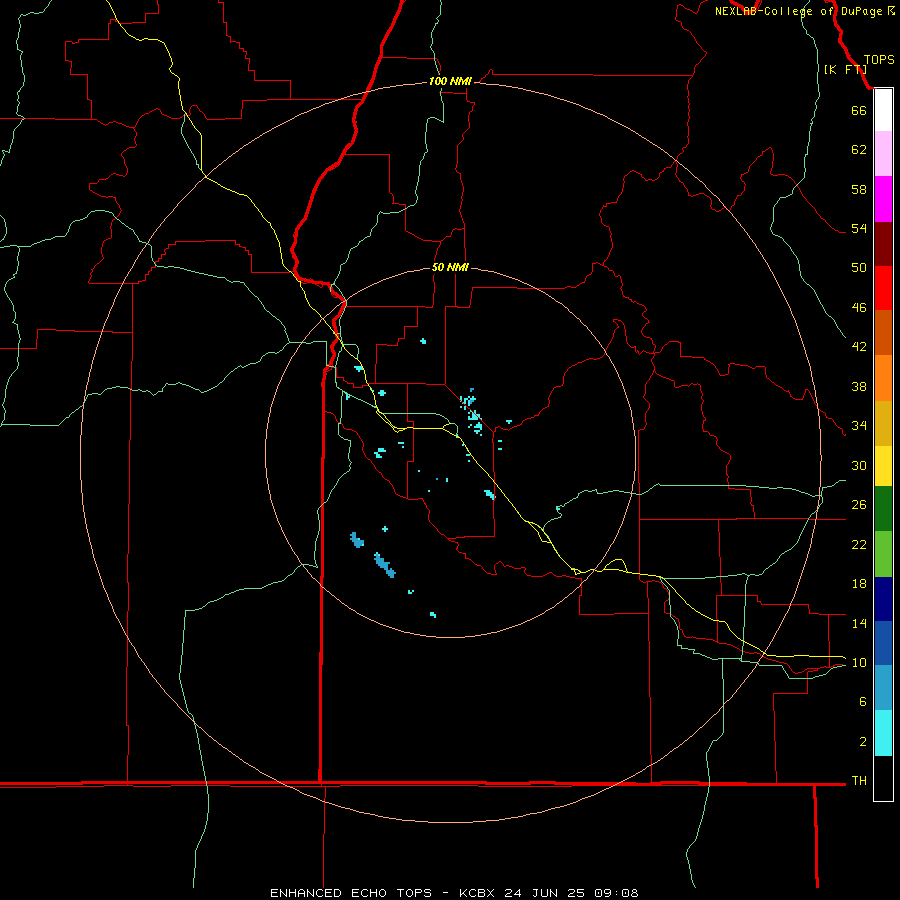This screenshot has height=900, width=900.
Task: Click the dark maroon legend swatch
Action: (883, 244)
